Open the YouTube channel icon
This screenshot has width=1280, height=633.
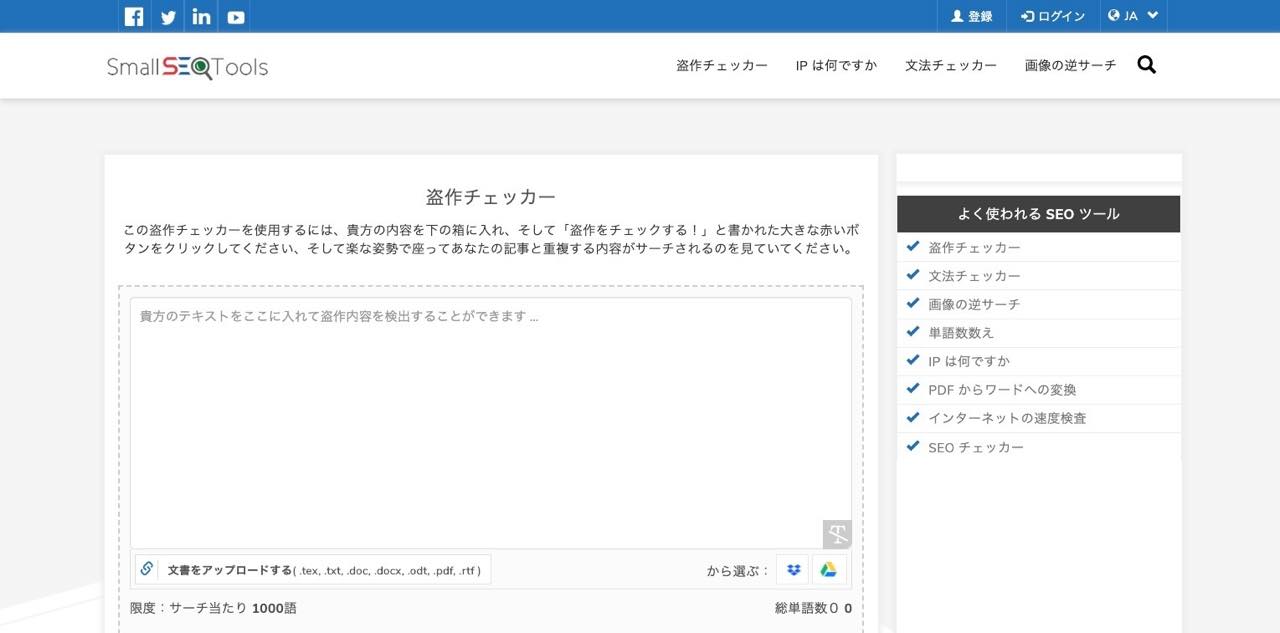[236, 16]
